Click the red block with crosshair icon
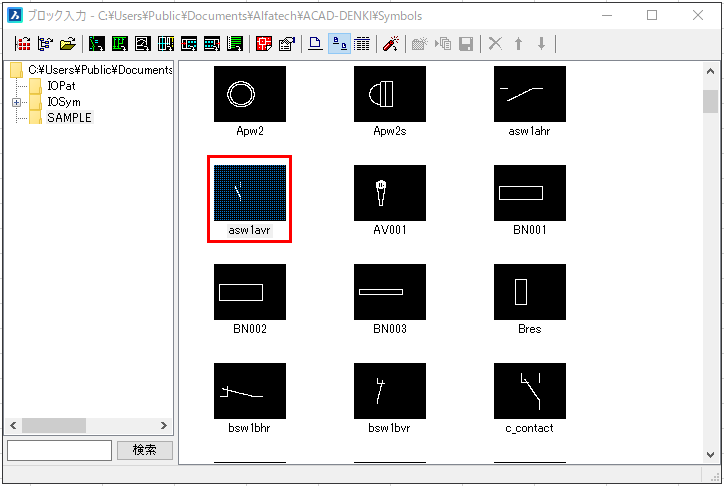 [x=264, y=44]
